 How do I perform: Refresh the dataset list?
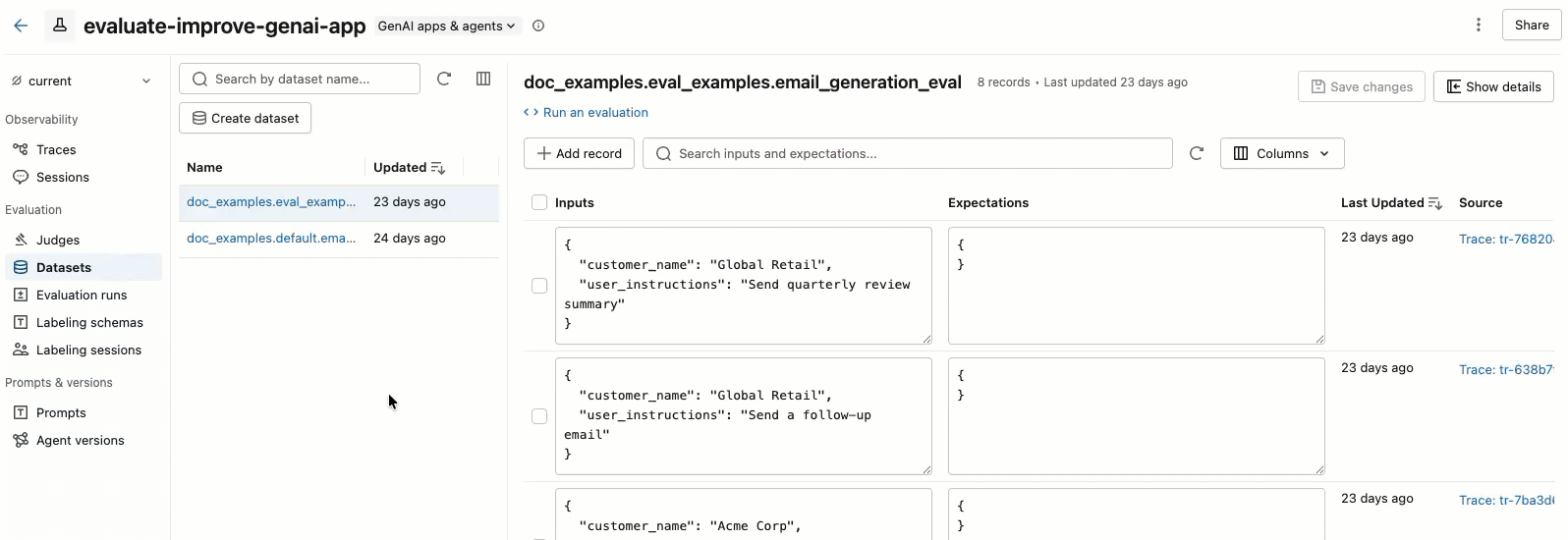444,79
